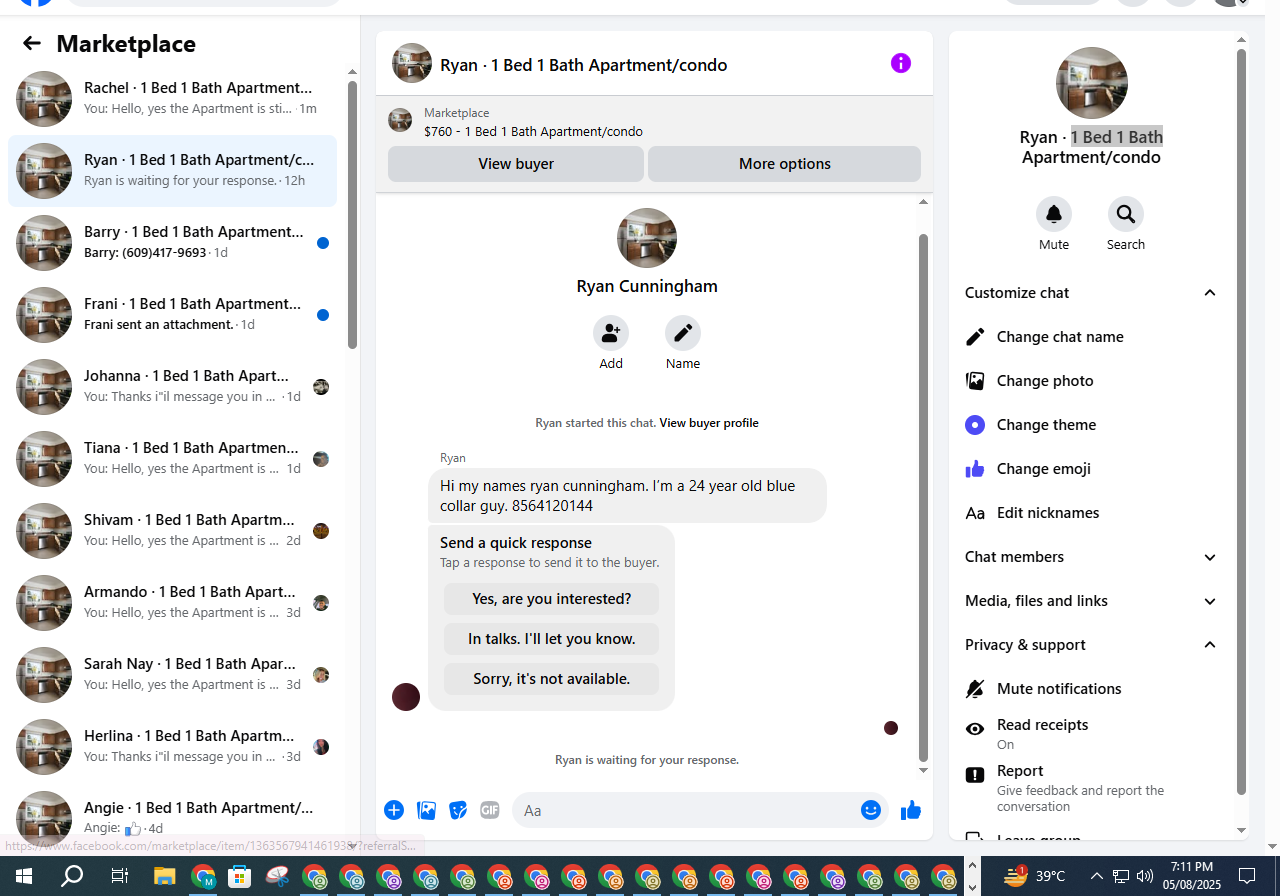Search in conversation with magnifier icon
This screenshot has width=1280, height=896.
point(1126,214)
